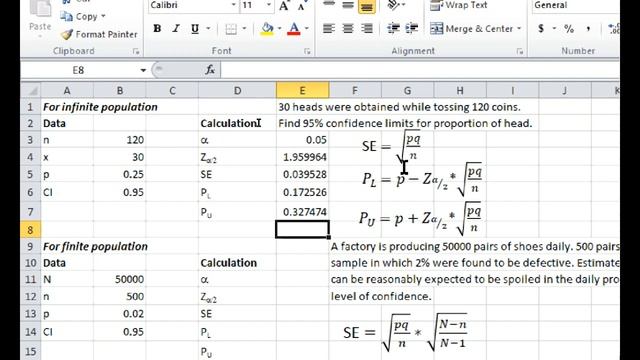Image resolution: width=640 pixels, height=360 pixels.
Task: Select cell B12 with 500
Action: pyautogui.click(x=120, y=296)
